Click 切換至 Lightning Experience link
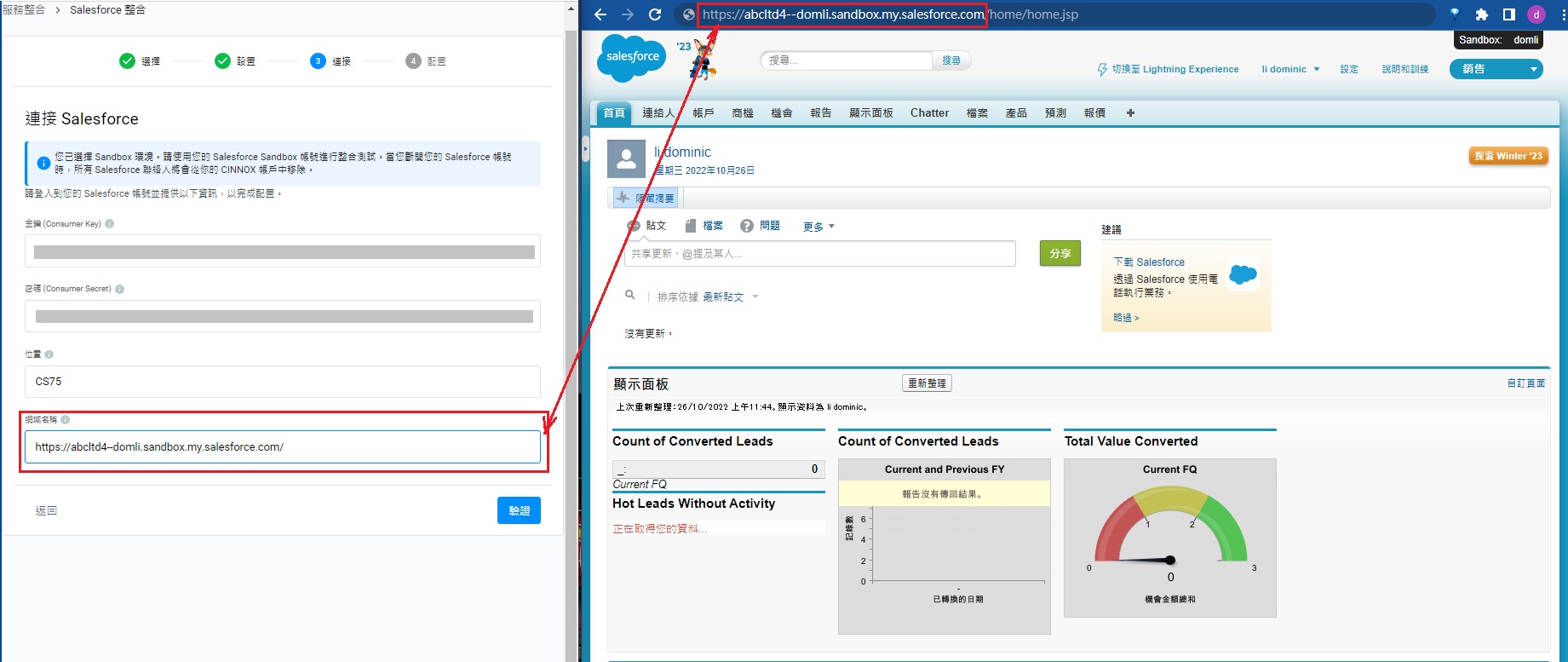The height and width of the screenshot is (662, 1568). coord(1175,70)
